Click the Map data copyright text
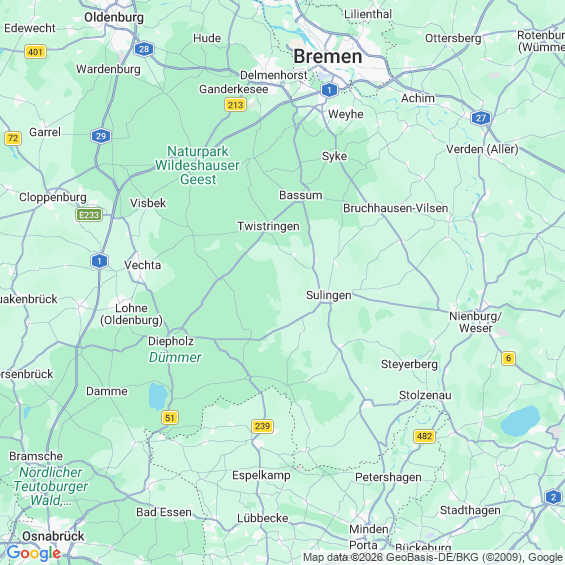This screenshot has width=565, height=565. pos(433,557)
